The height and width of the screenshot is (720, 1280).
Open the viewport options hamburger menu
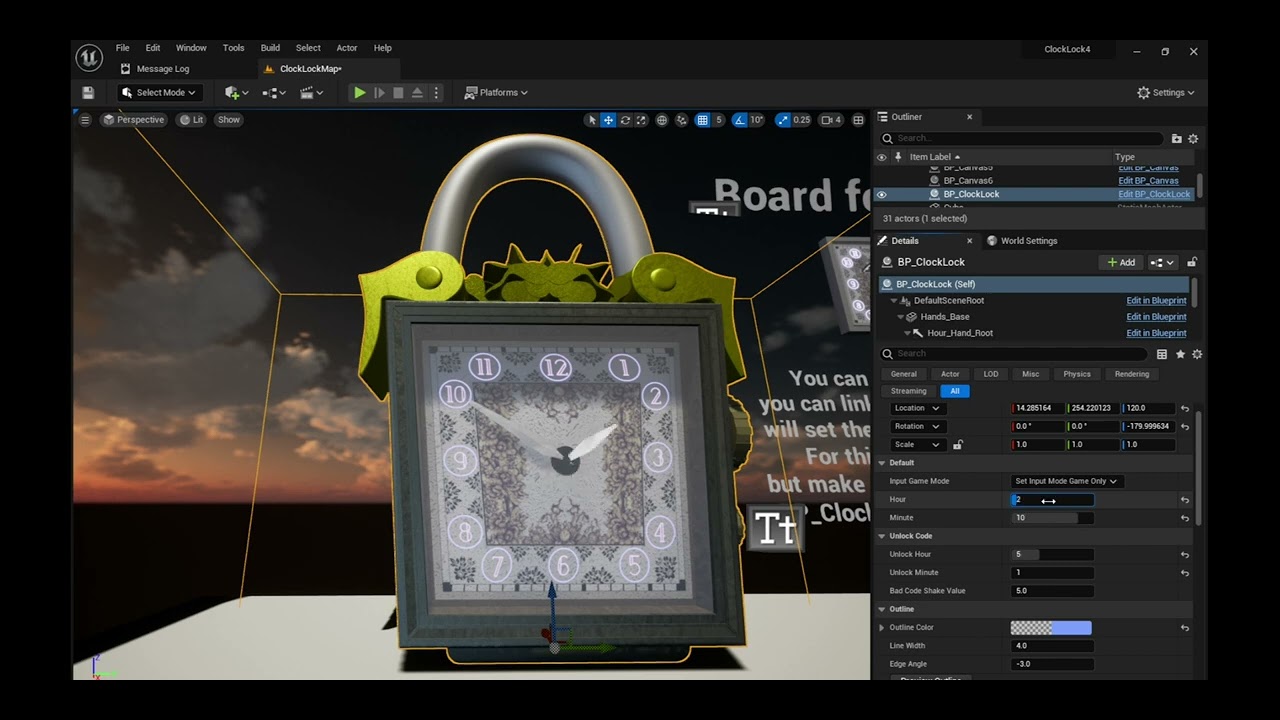click(x=85, y=120)
